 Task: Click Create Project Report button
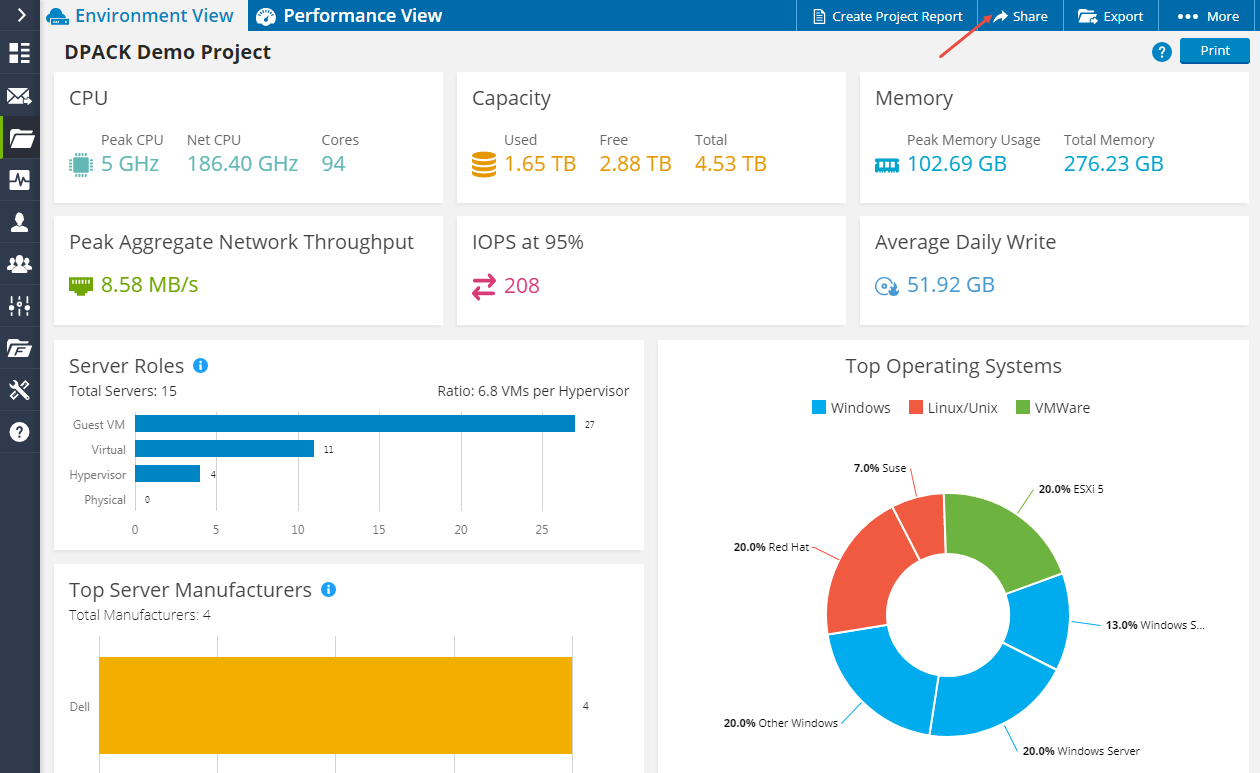click(887, 16)
